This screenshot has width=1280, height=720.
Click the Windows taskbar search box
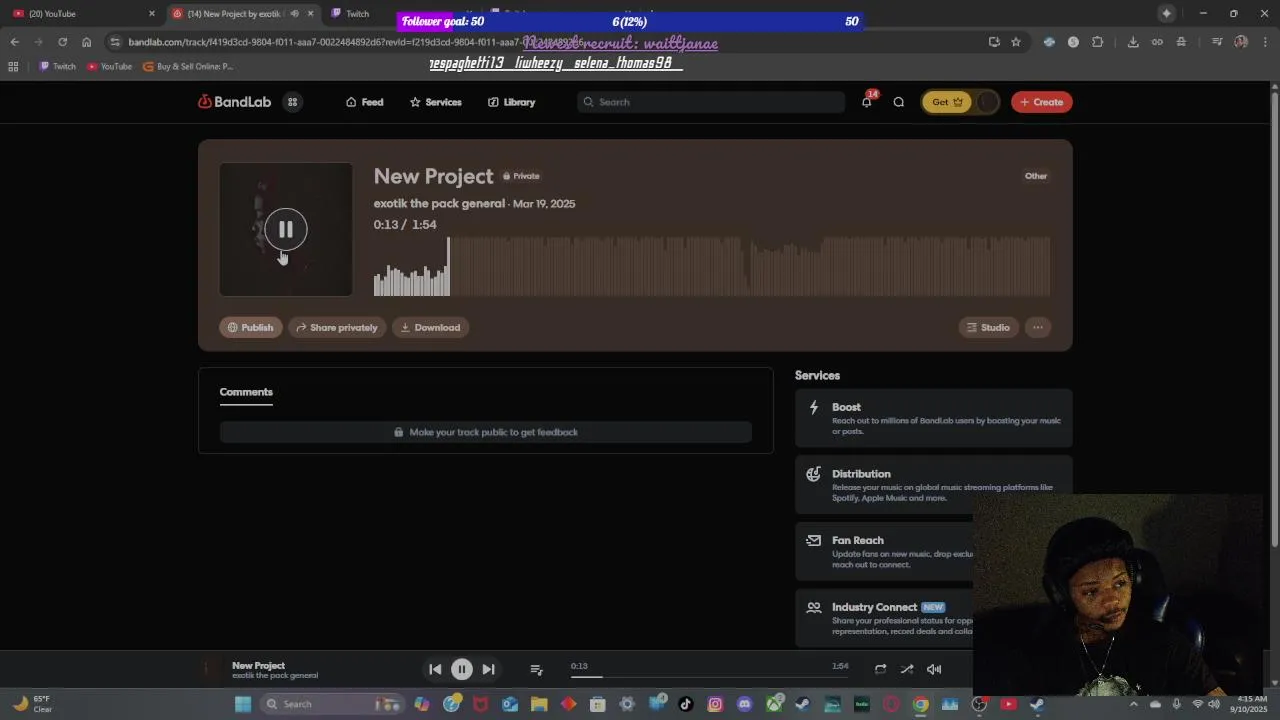pyautogui.click(x=333, y=704)
